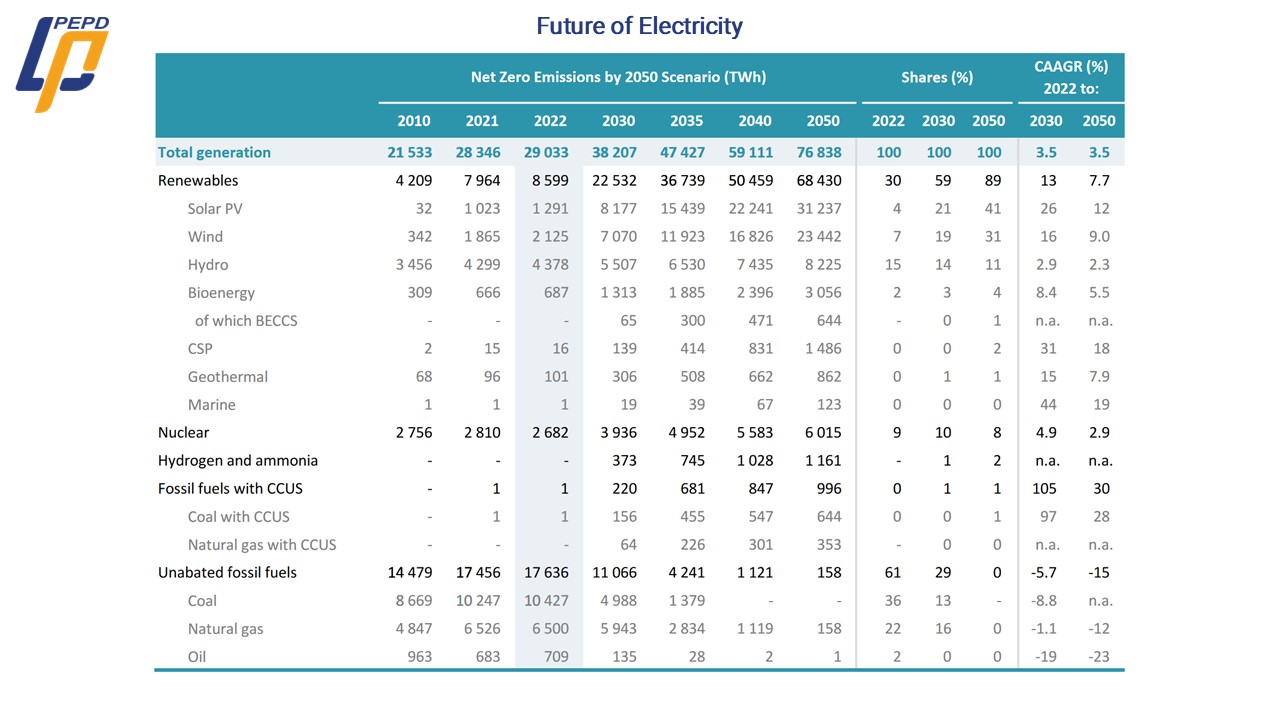Select the Net Zero Emissions scenario header
The height and width of the screenshot is (720, 1280).
click(x=618, y=77)
